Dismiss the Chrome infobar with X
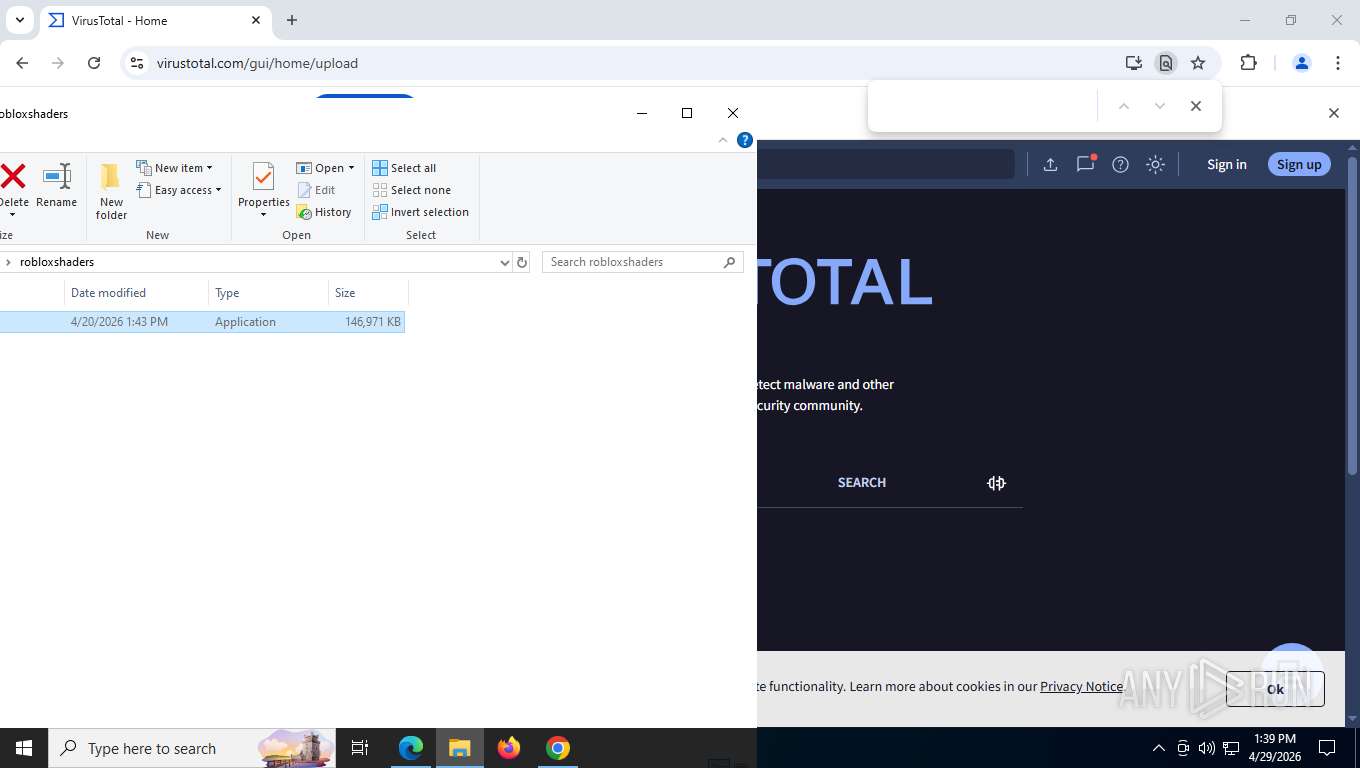Screen dimensions: 1360x768 tap(1334, 113)
